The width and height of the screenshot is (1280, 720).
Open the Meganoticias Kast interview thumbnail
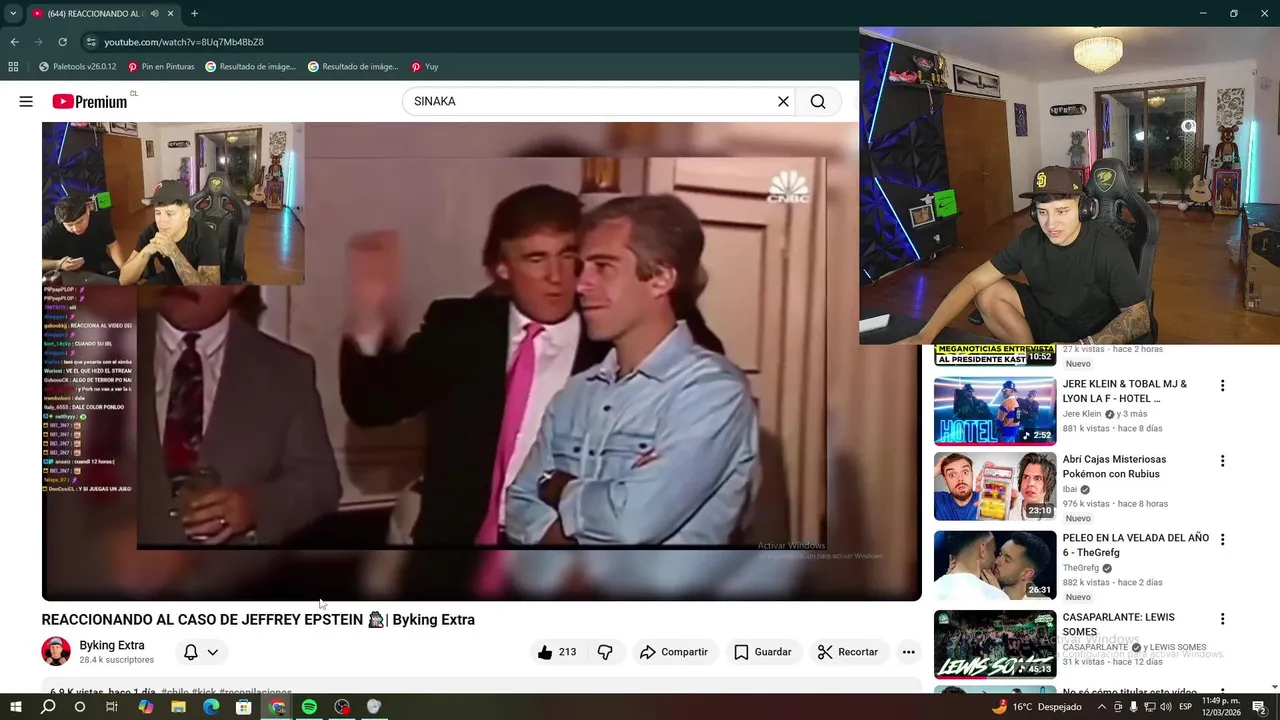coord(995,355)
